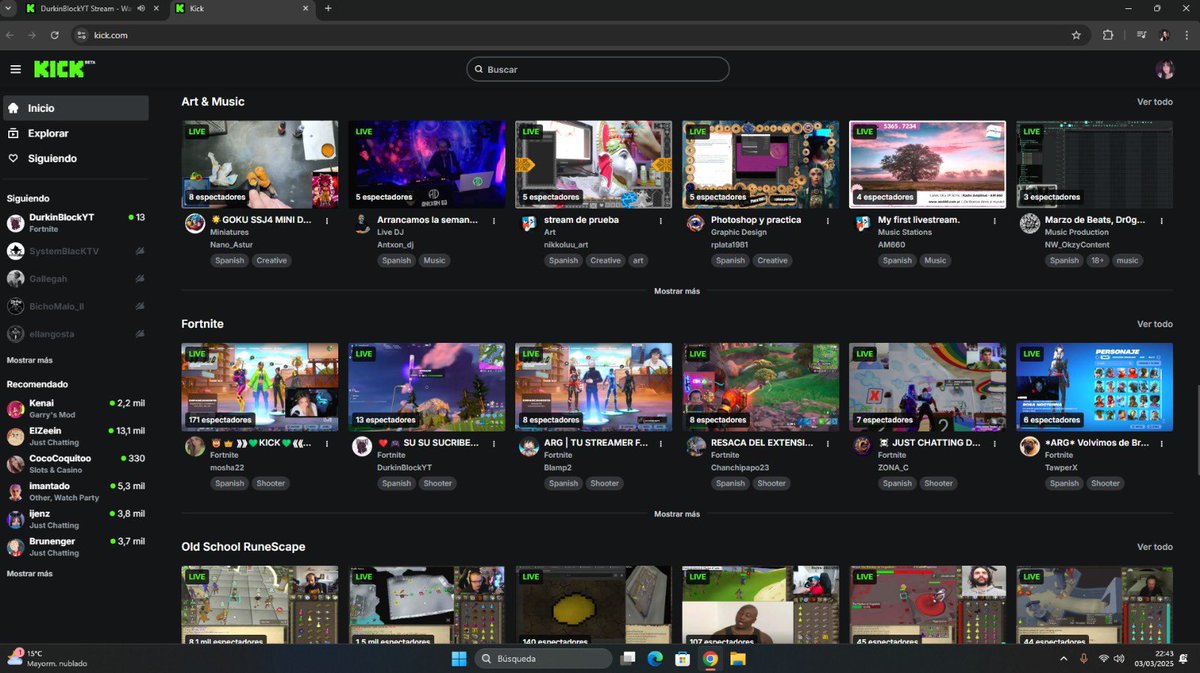Click the search magnifier icon in search bar

(x=481, y=69)
